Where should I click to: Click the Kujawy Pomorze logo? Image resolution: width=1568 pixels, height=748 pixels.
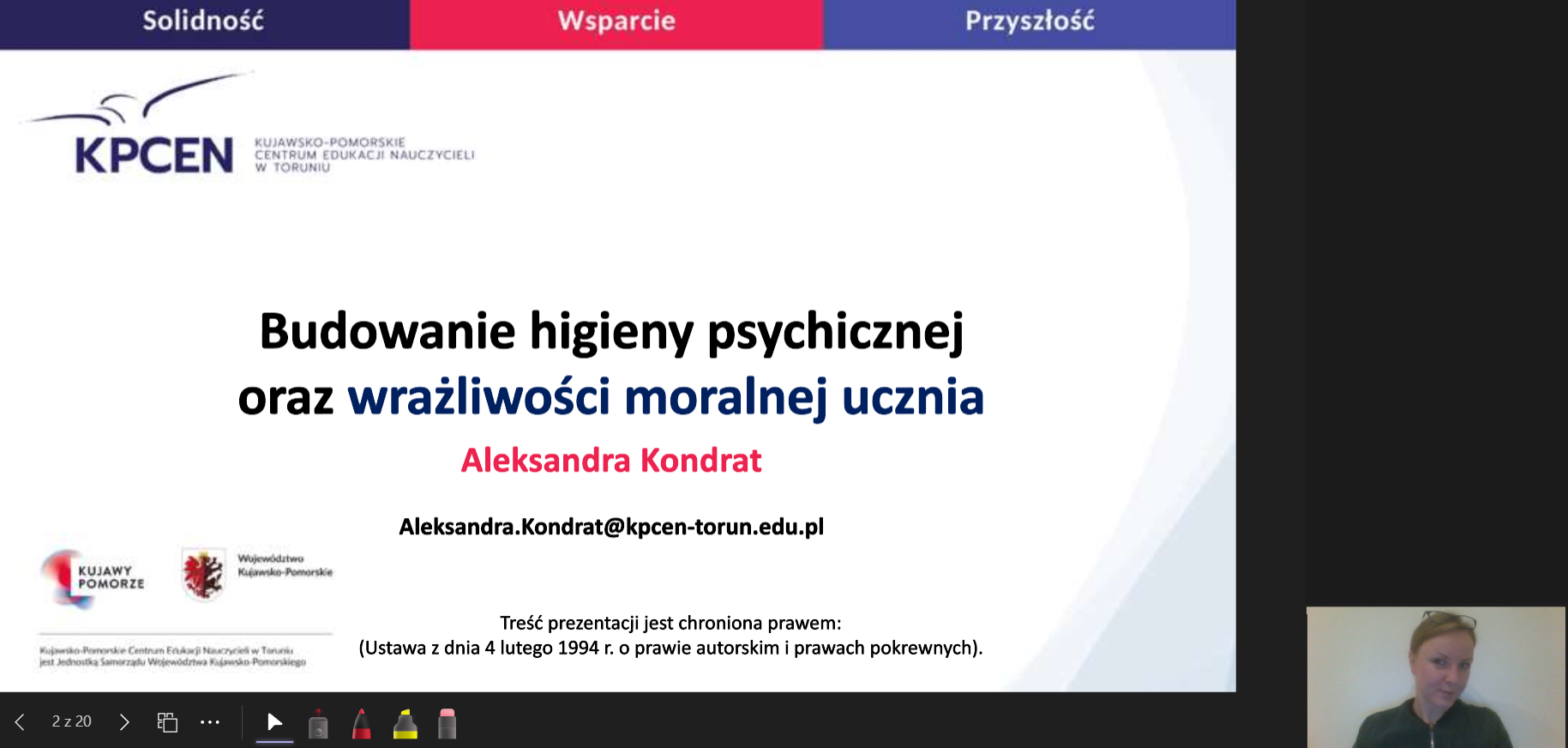click(93, 579)
